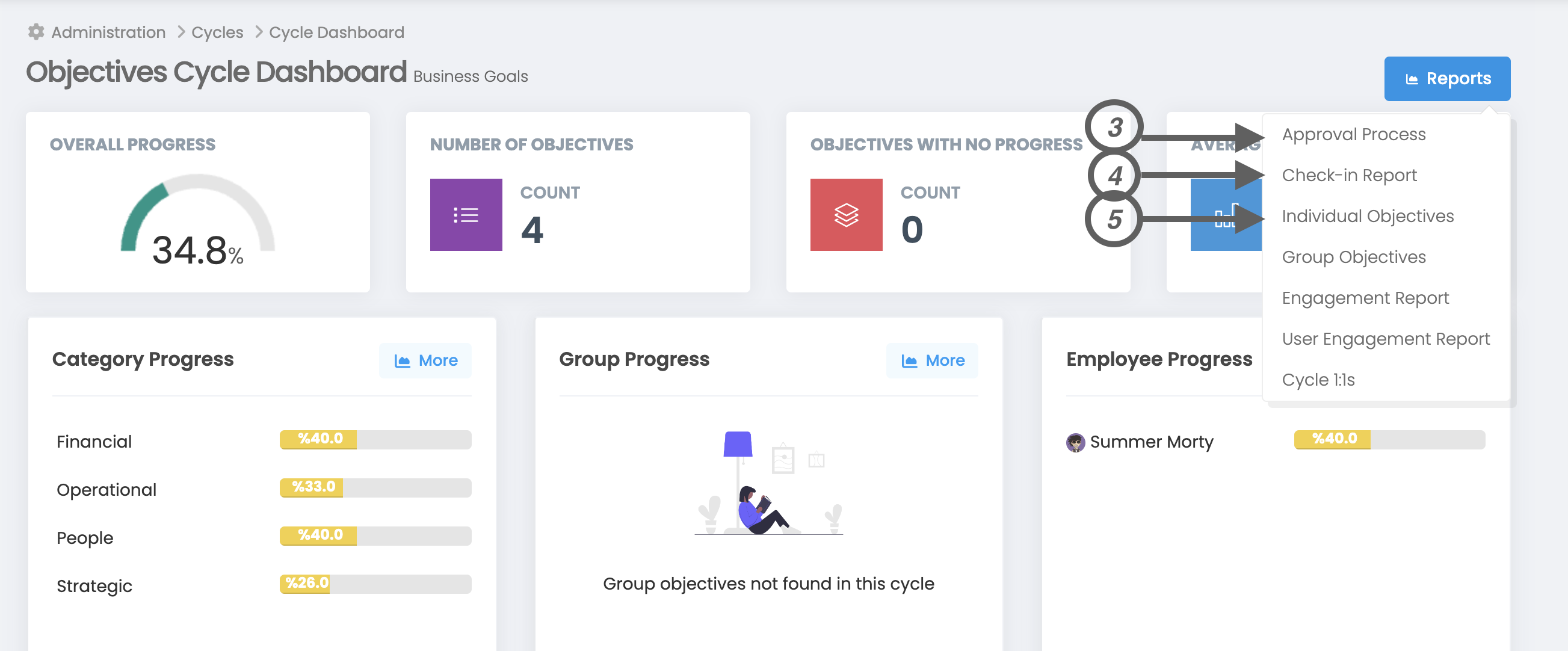Choose Individual Objectives report
Viewport: 1568px width, 651px height.
[1367, 216]
